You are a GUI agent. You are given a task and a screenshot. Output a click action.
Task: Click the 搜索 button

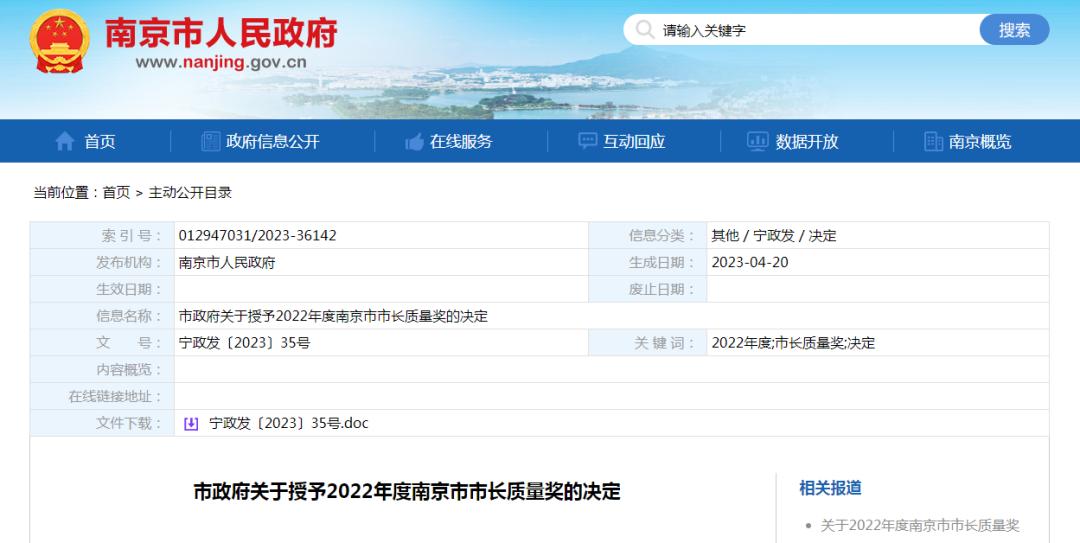(x=1015, y=30)
